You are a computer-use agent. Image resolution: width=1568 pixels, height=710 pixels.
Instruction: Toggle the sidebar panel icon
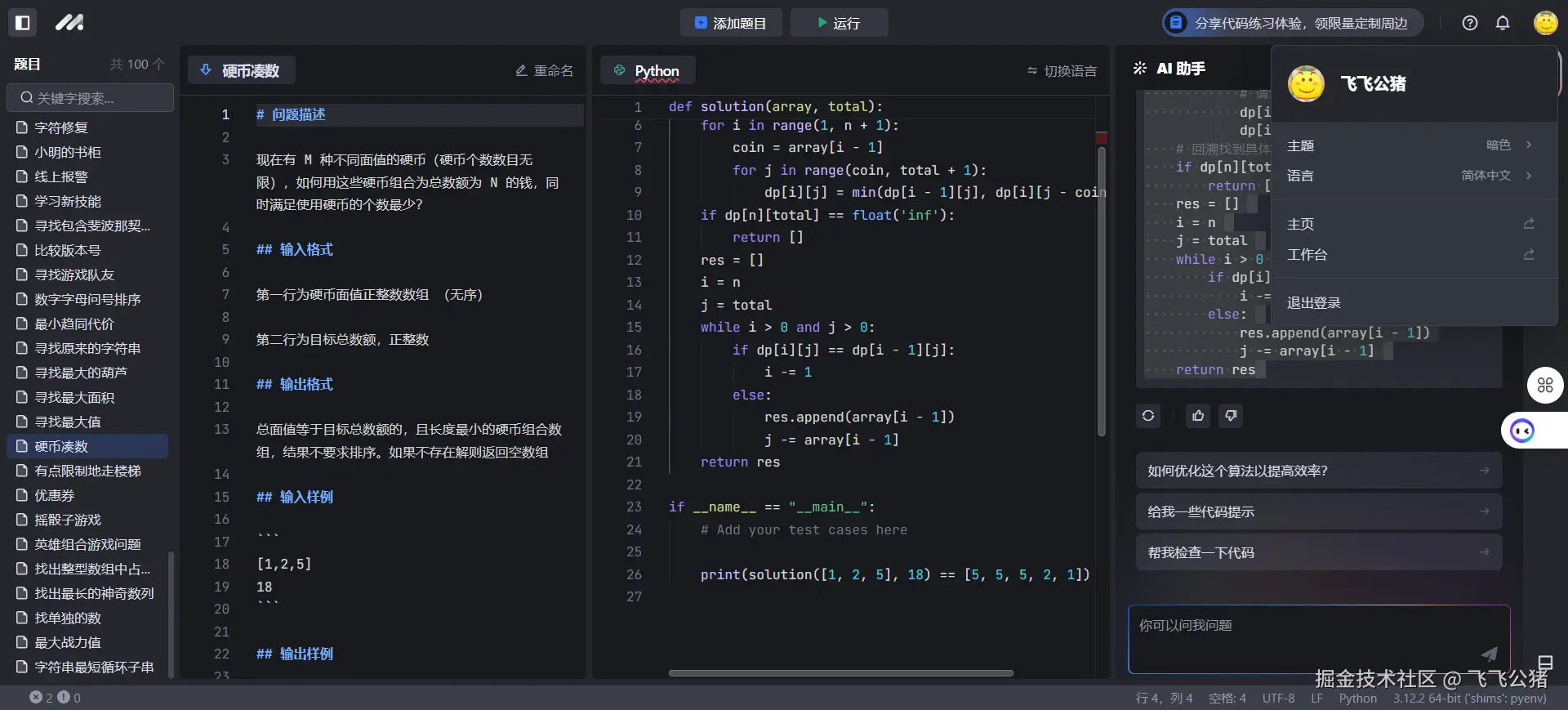(x=23, y=23)
